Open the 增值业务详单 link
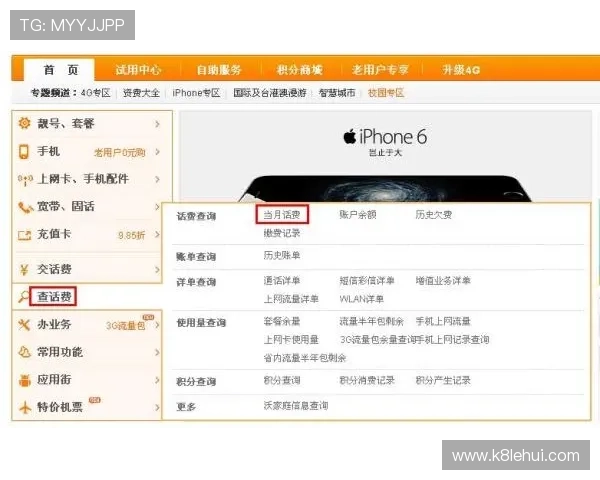600x480 pixels. pyautogui.click(x=443, y=281)
